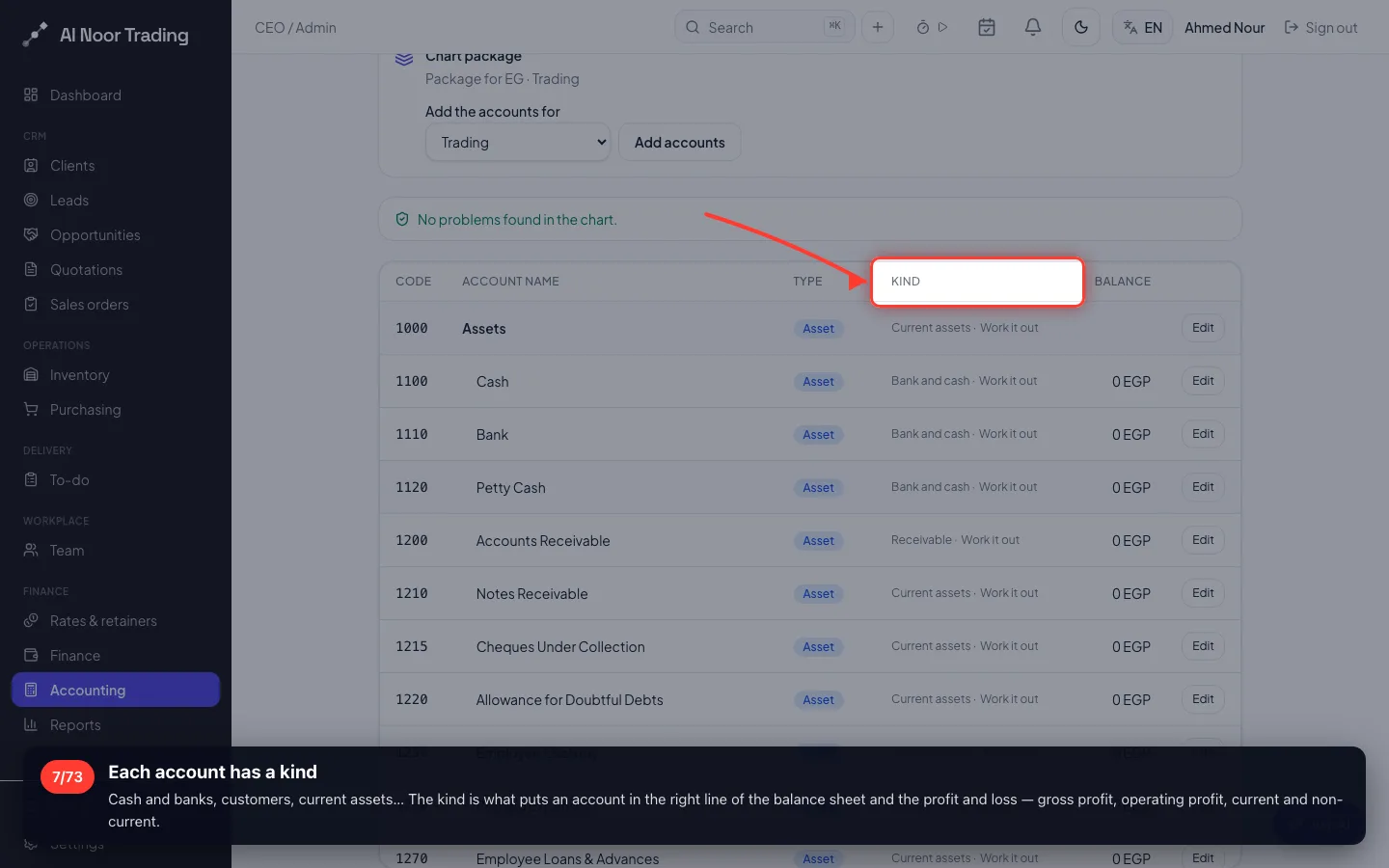Click the Sign out link
The image size is (1389, 868).
[x=1321, y=27]
